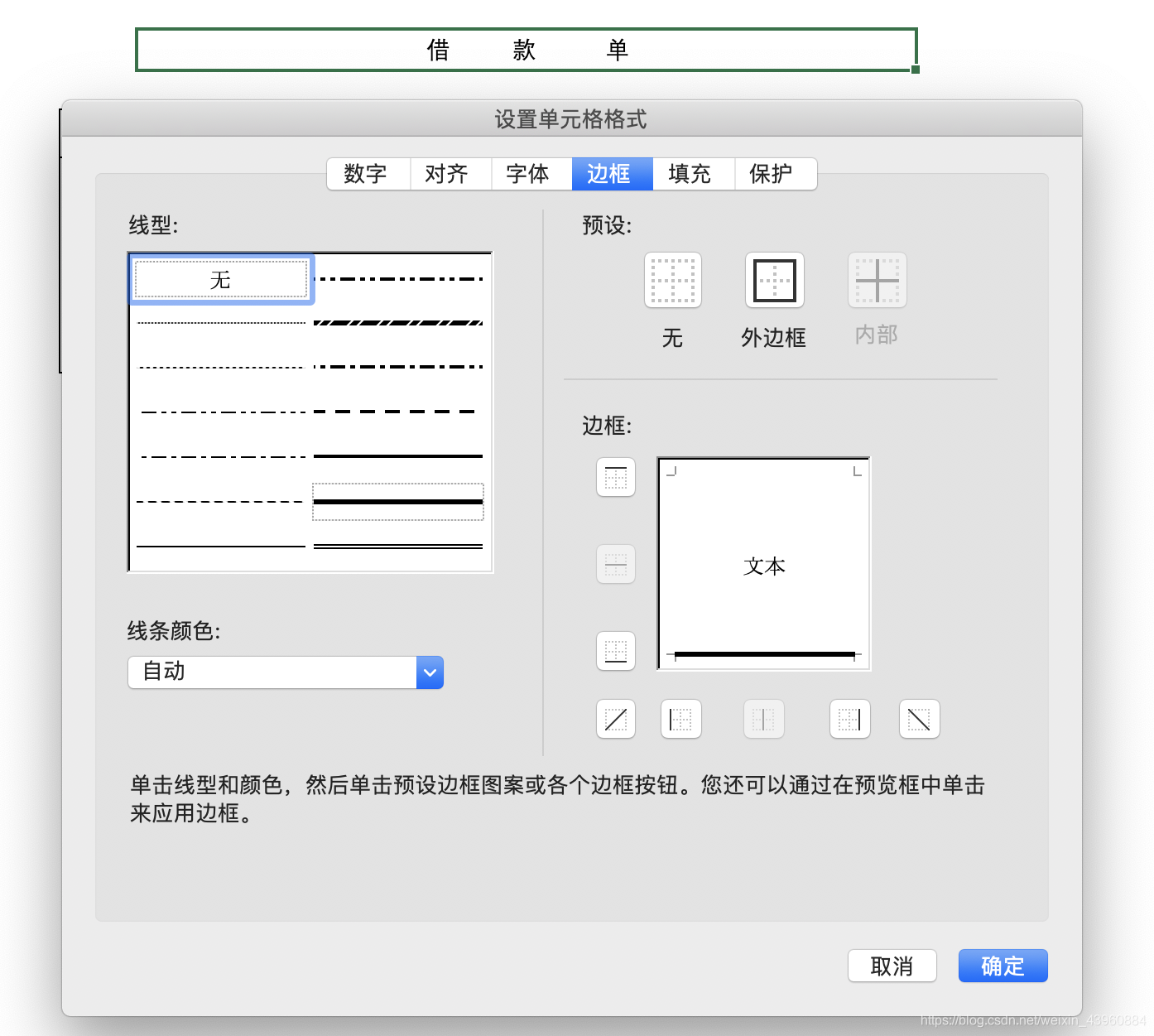Click the 外边框 label text
This screenshot has height=1036, width=1154.
click(774, 338)
